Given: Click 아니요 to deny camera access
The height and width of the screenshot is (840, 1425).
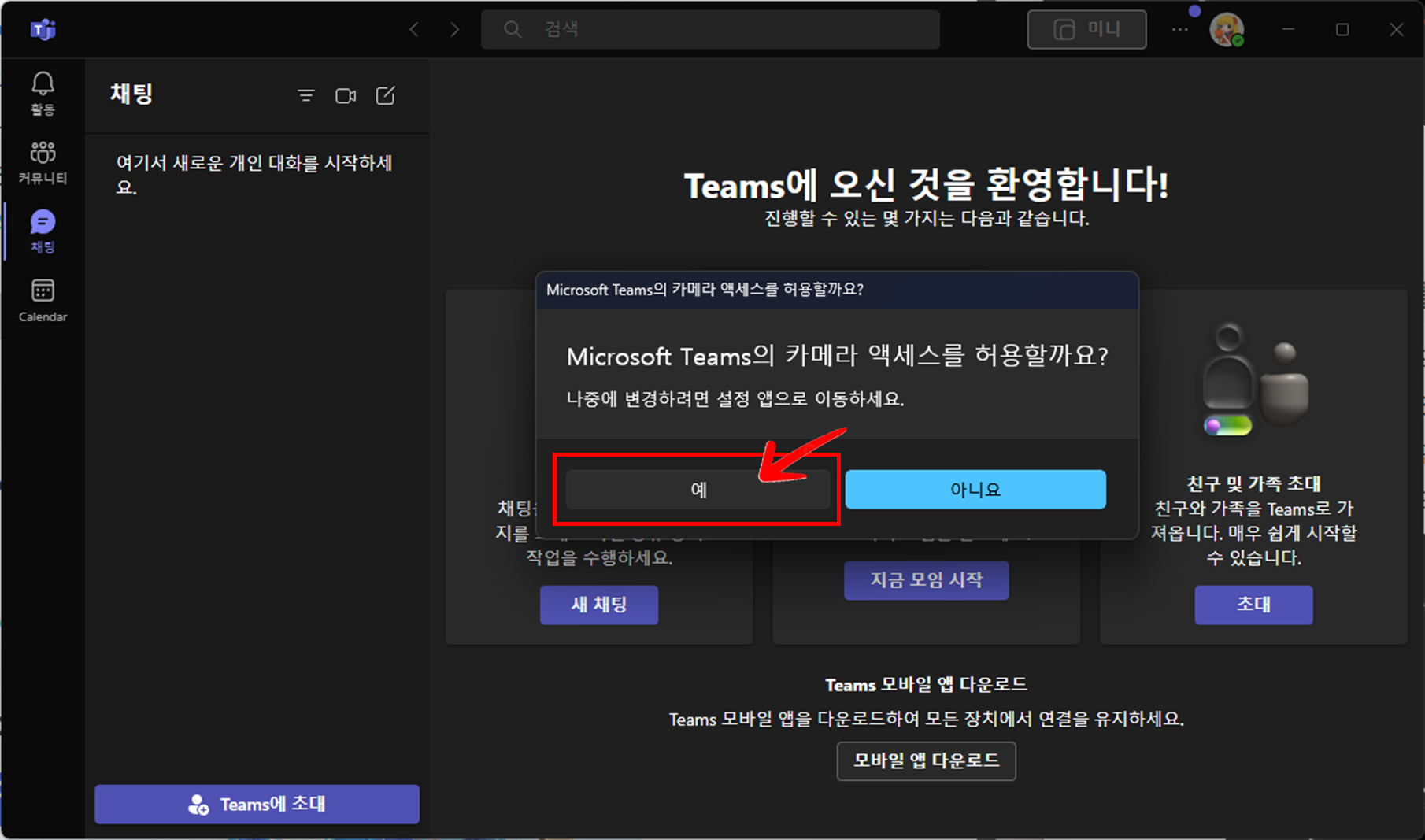Looking at the screenshot, I should tap(975, 489).
